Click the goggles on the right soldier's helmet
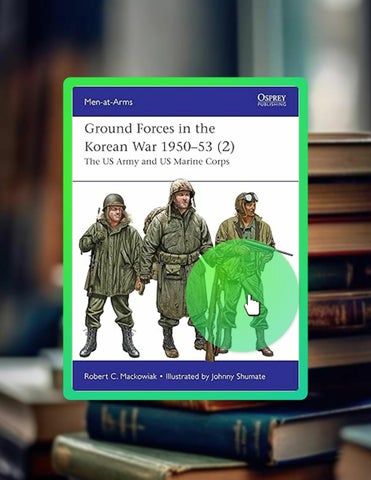The width and height of the screenshot is (371, 480). 250,198
